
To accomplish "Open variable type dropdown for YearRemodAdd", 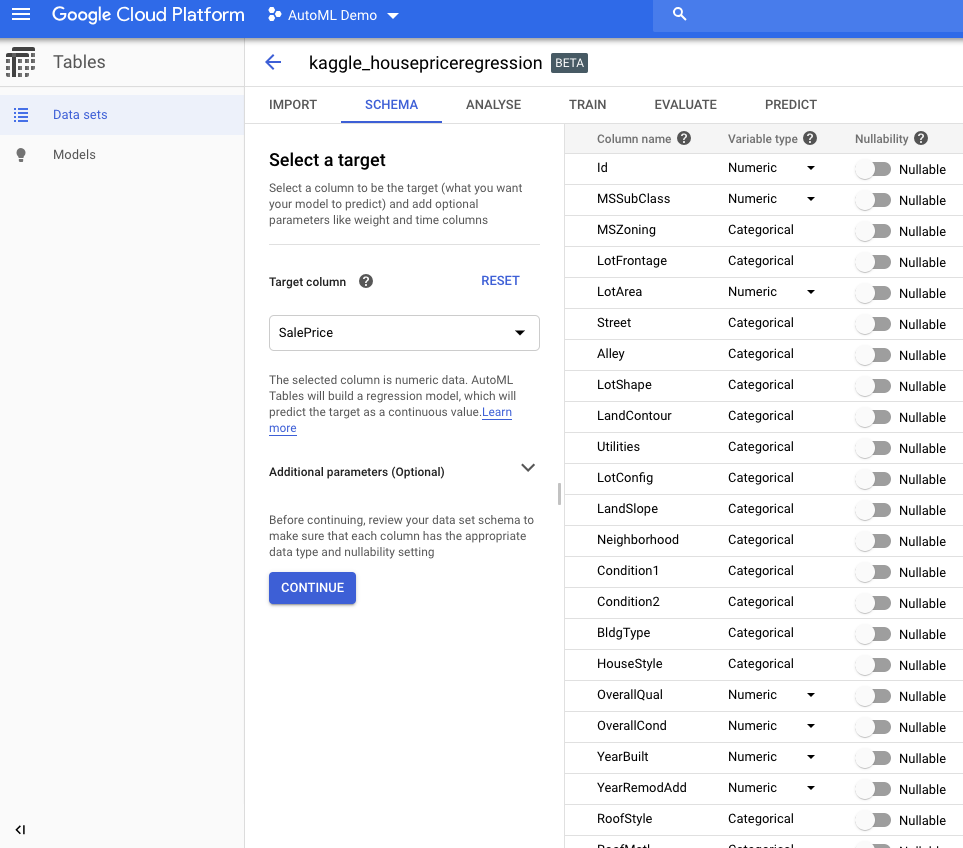I will 811,787.
